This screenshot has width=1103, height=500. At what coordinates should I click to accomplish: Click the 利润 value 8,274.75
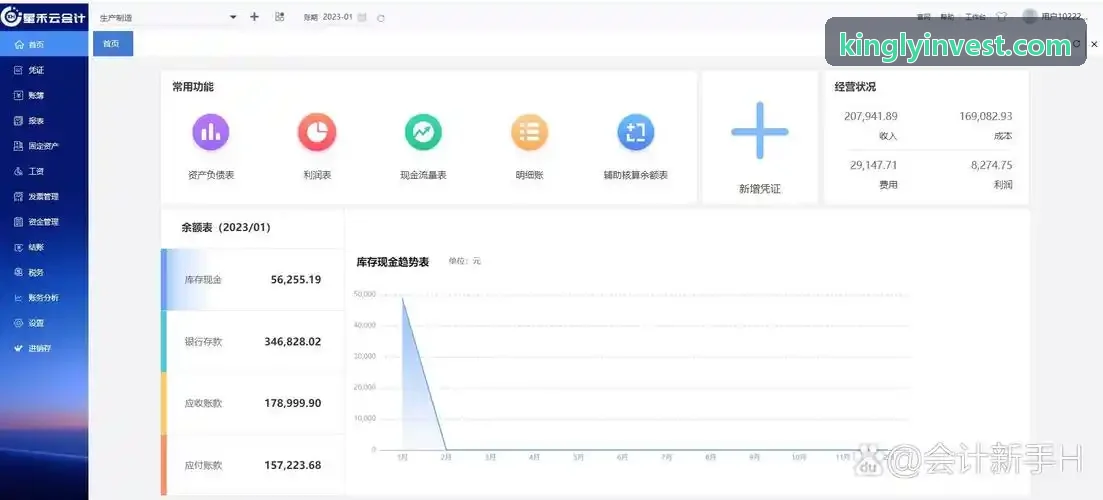point(992,165)
